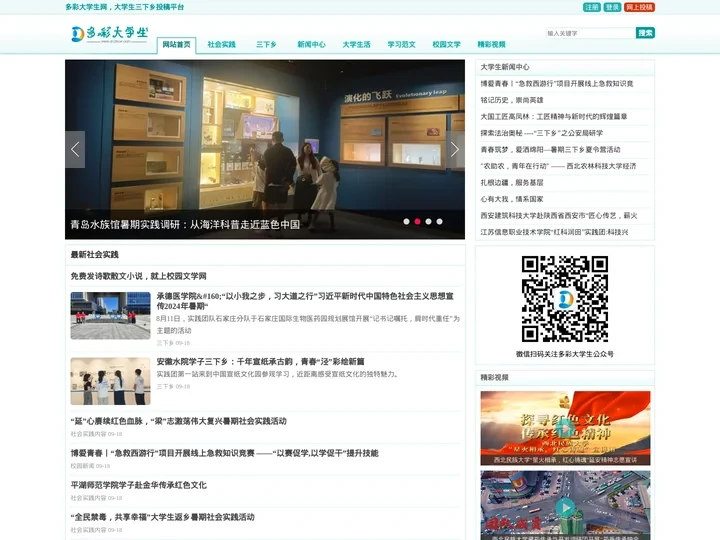Viewport: 720px width, 540px height.
Task: Open the 安徽水院学子三下乡 article thumbnail
Action: 110,381
